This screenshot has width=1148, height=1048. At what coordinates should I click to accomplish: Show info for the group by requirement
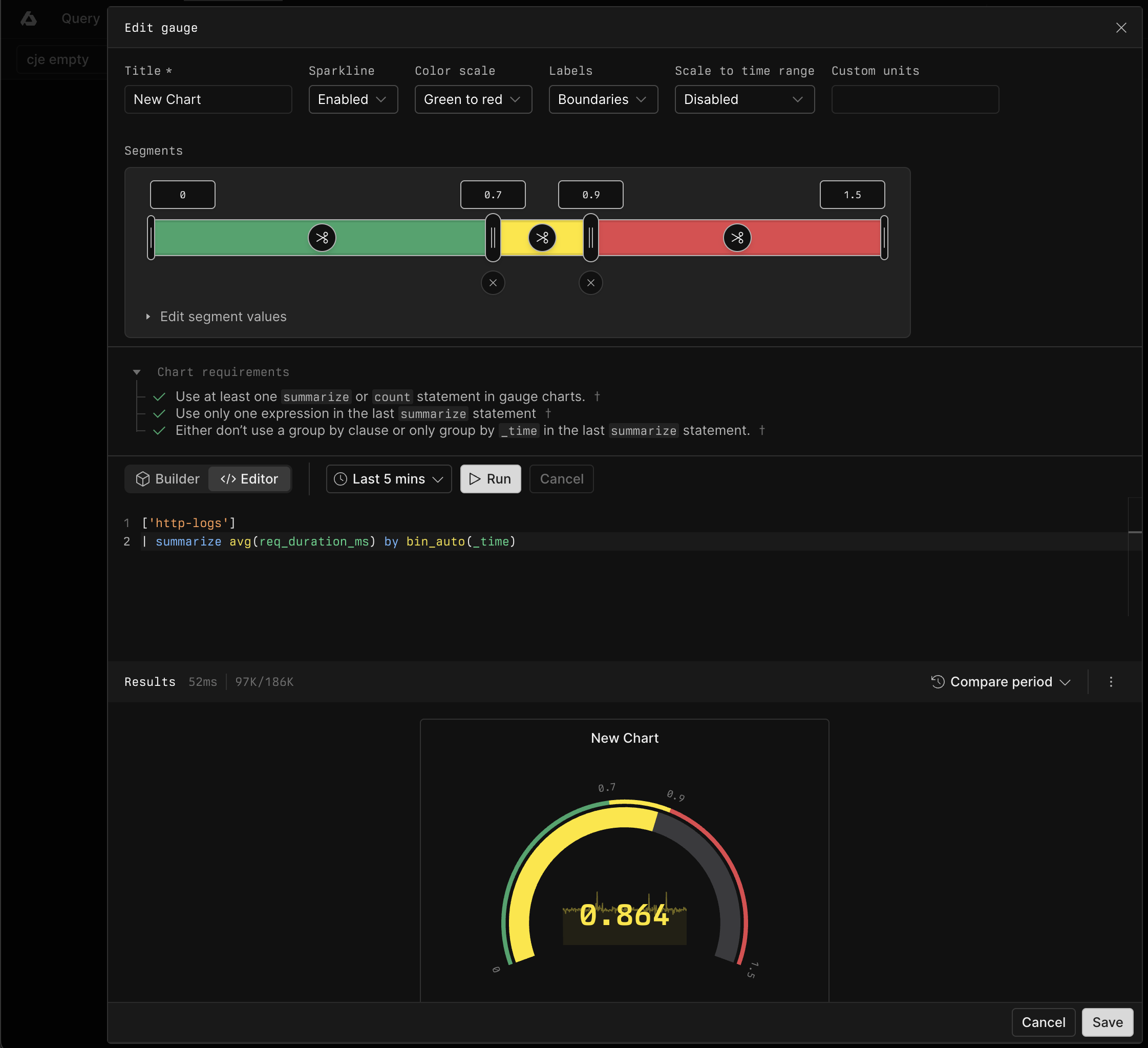click(761, 430)
